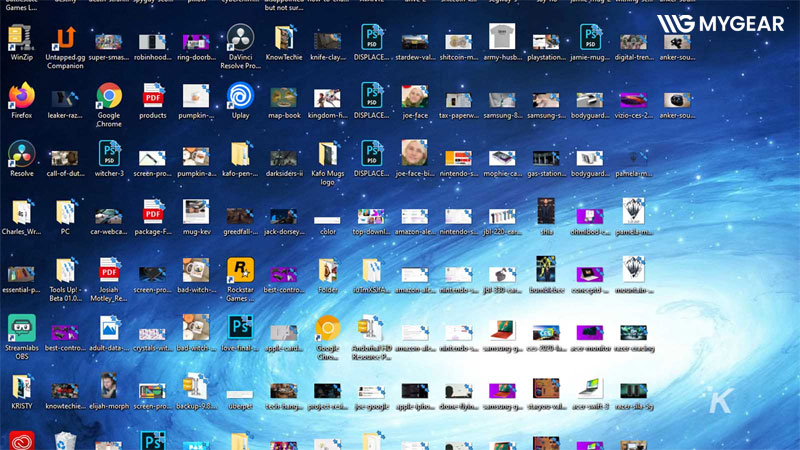
Task: Select the Untapped.gg Companion icon
Action: point(65,40)
